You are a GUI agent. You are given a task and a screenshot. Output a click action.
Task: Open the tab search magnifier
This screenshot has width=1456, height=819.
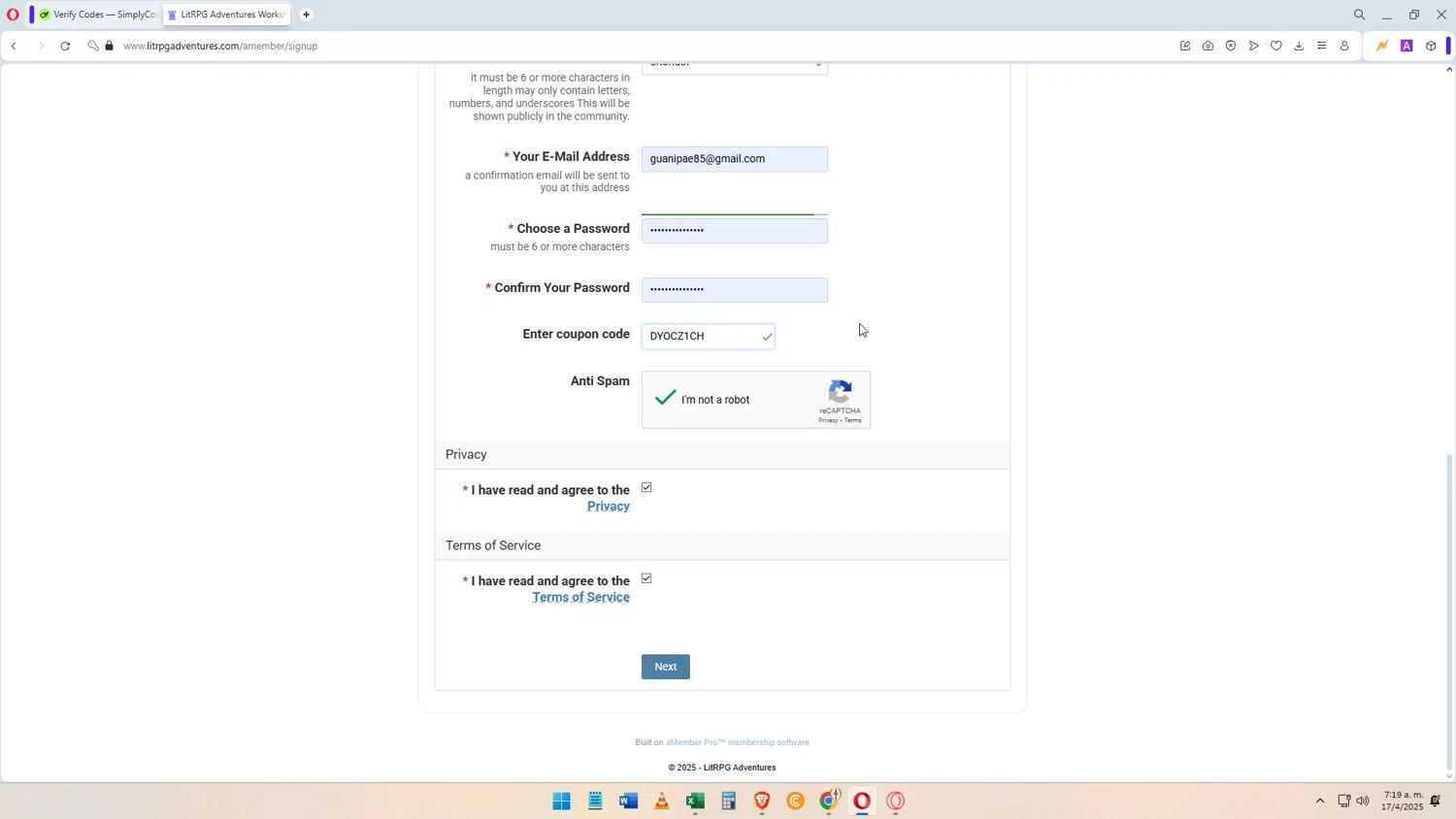point(1359,15)
